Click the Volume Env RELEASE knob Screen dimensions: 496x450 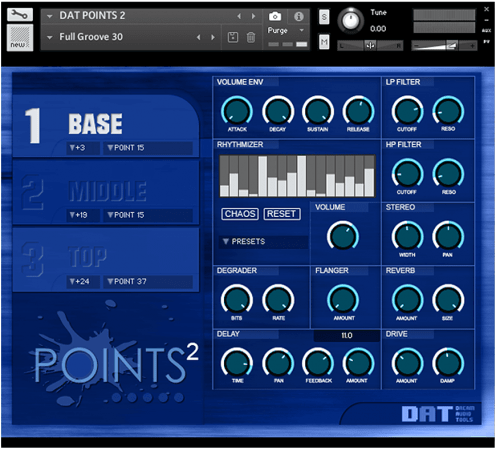click(x=358, y=111)
